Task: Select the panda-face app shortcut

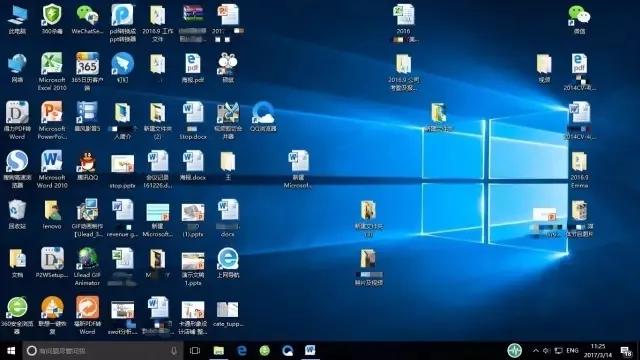Action: (x=228, y=68)
